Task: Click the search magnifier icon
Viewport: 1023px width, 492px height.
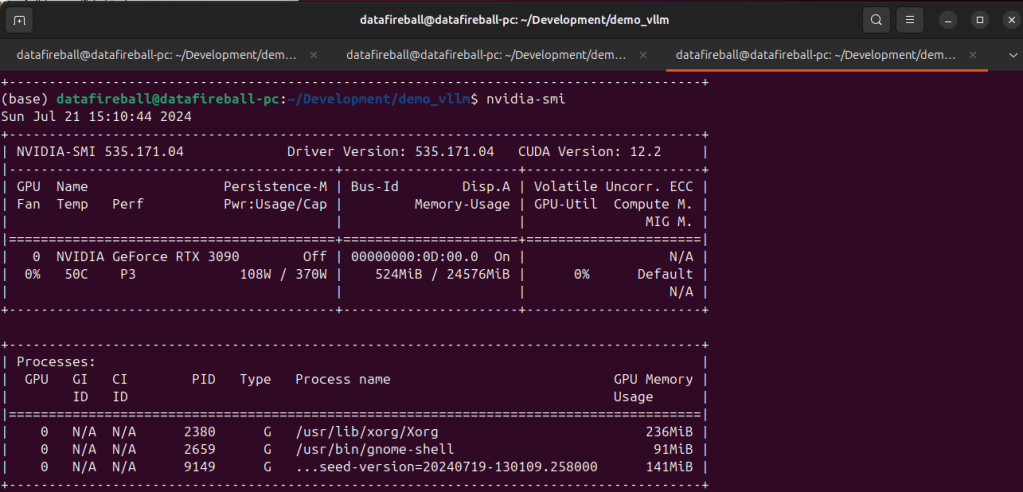Action: tap(876, 20)
